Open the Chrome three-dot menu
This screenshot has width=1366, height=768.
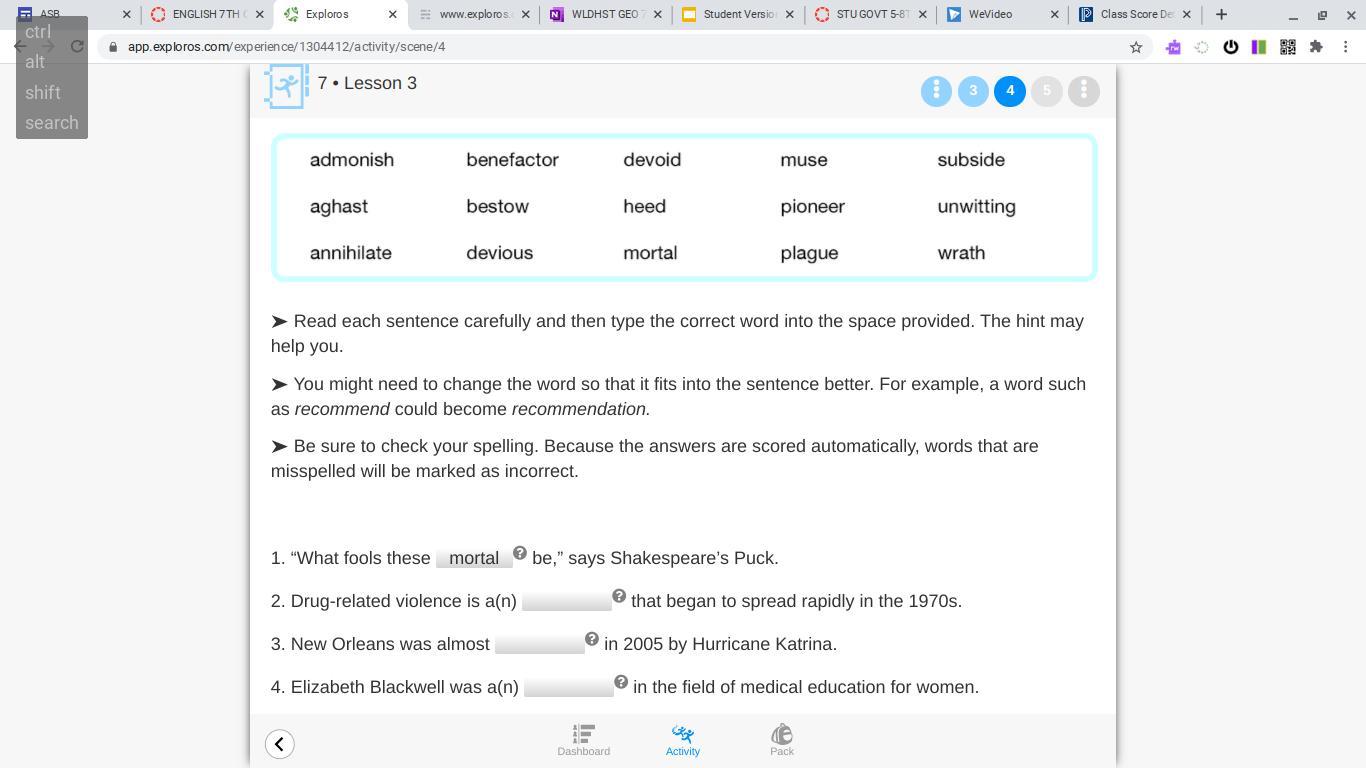click(1346, 47)
